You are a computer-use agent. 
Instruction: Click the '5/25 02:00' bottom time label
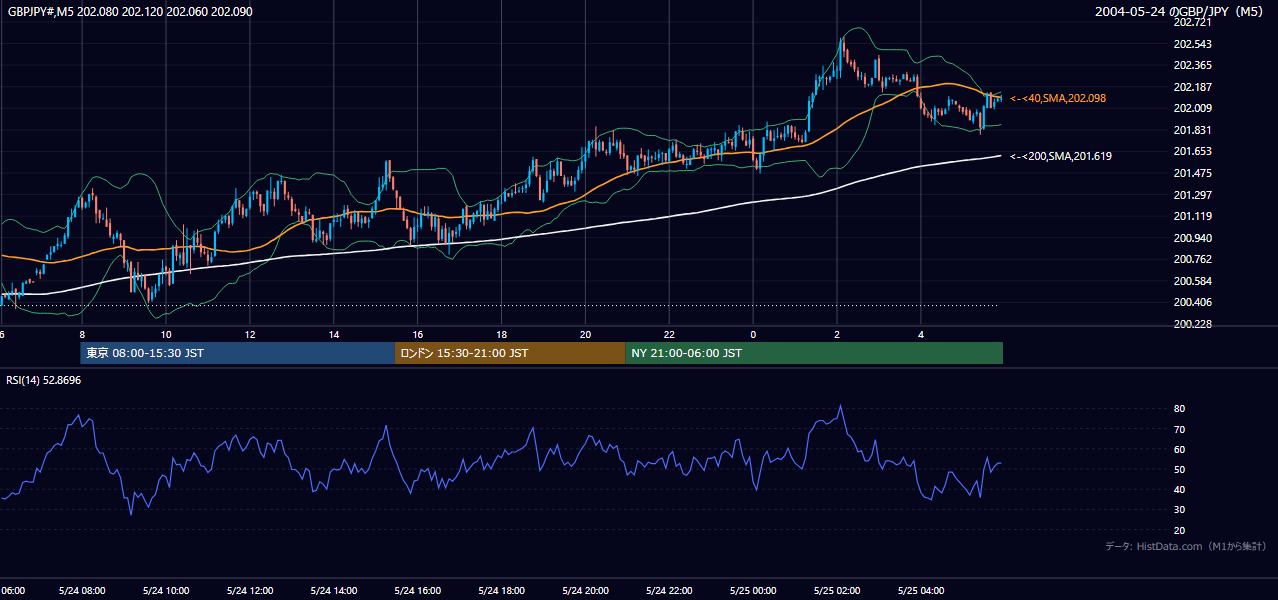point(837,591)
